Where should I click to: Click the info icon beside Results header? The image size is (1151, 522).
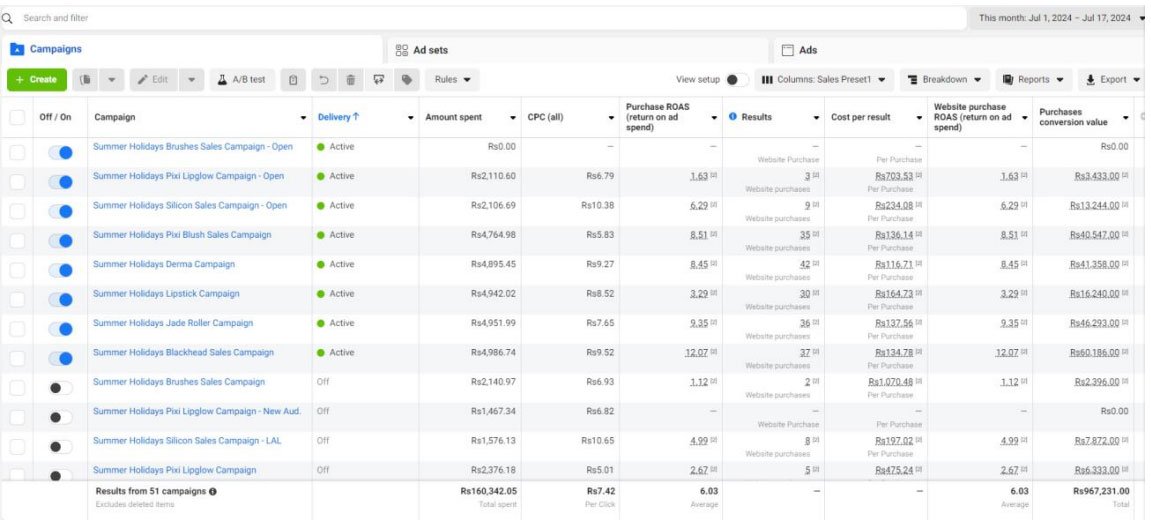(x=733, y=117)
